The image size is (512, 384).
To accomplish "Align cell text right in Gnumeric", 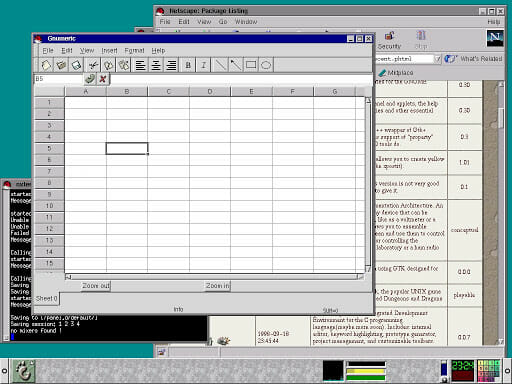I will [x=171, y=65].
